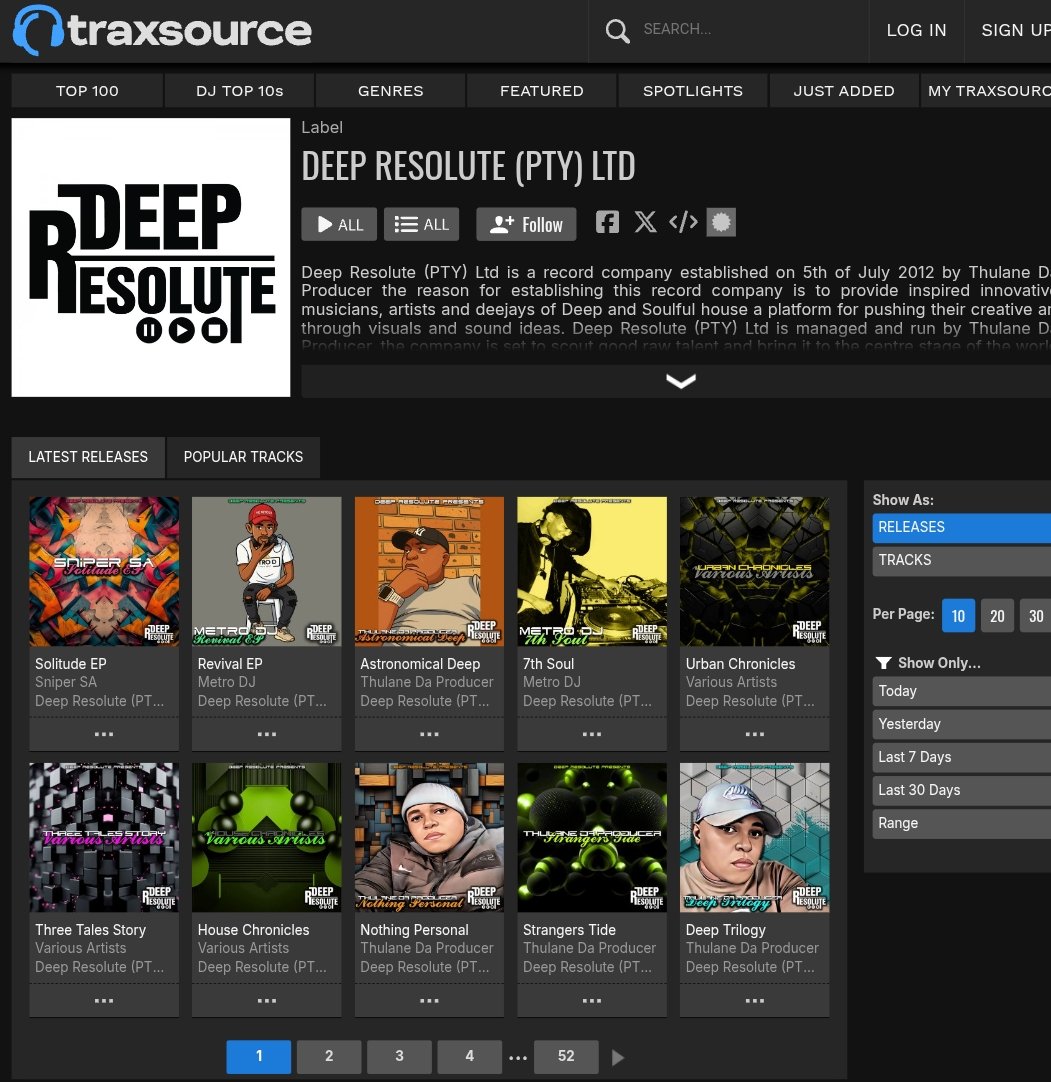Image resolution: width=1051 pixels, height=1082 pixels.
Task: Open the Strangers Tide release title
Action: click(569, 930)
